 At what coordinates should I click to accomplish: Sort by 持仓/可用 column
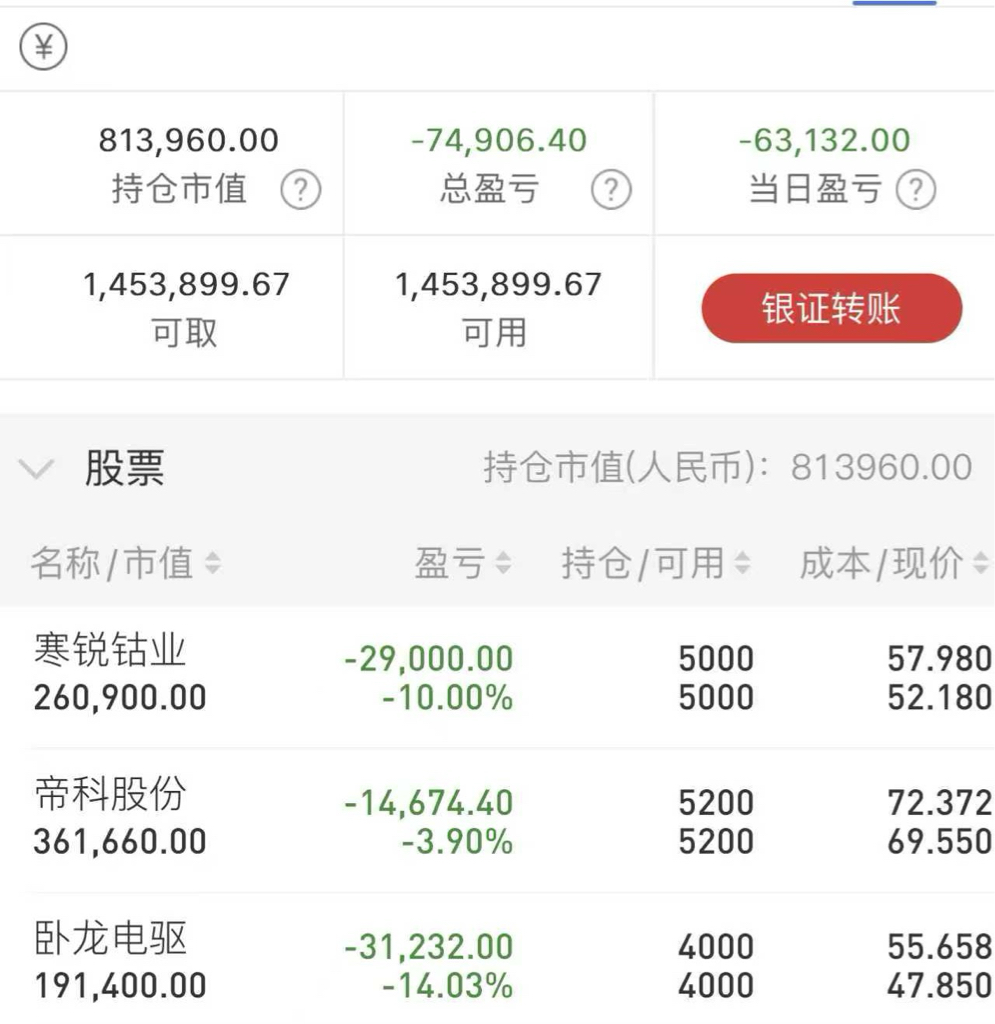742,565
